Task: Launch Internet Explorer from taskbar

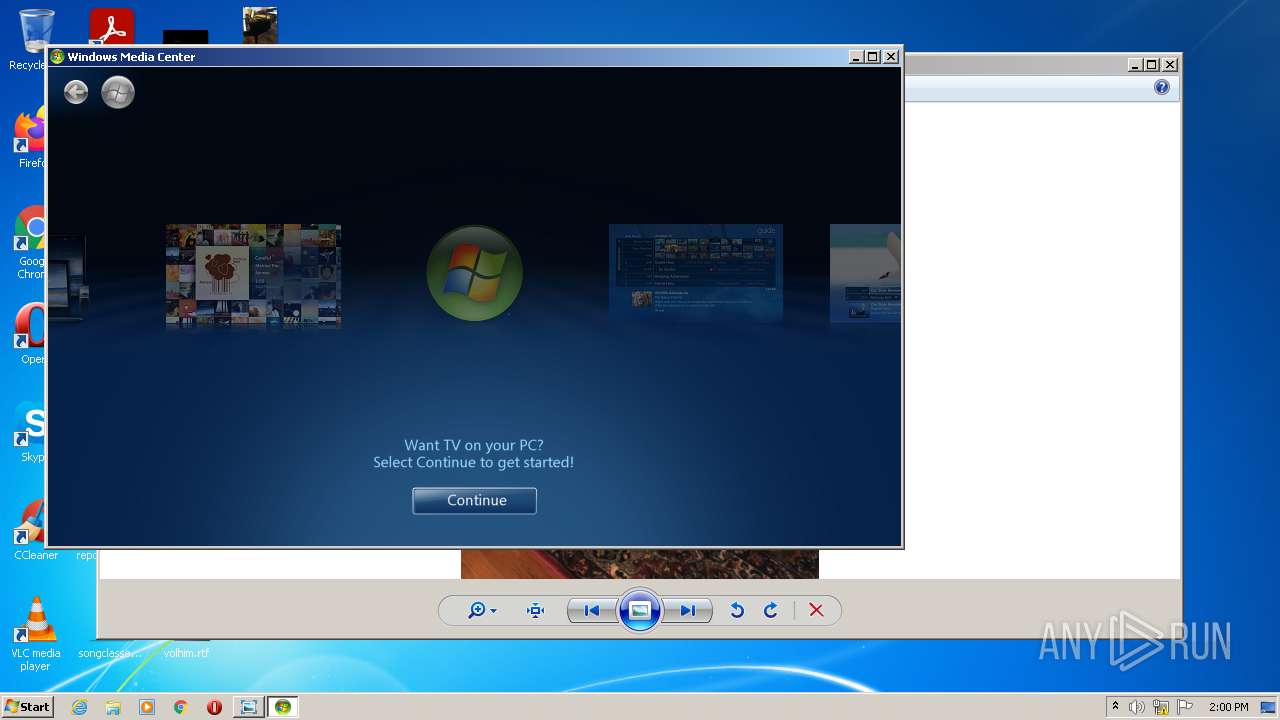Action: [80, 707]
